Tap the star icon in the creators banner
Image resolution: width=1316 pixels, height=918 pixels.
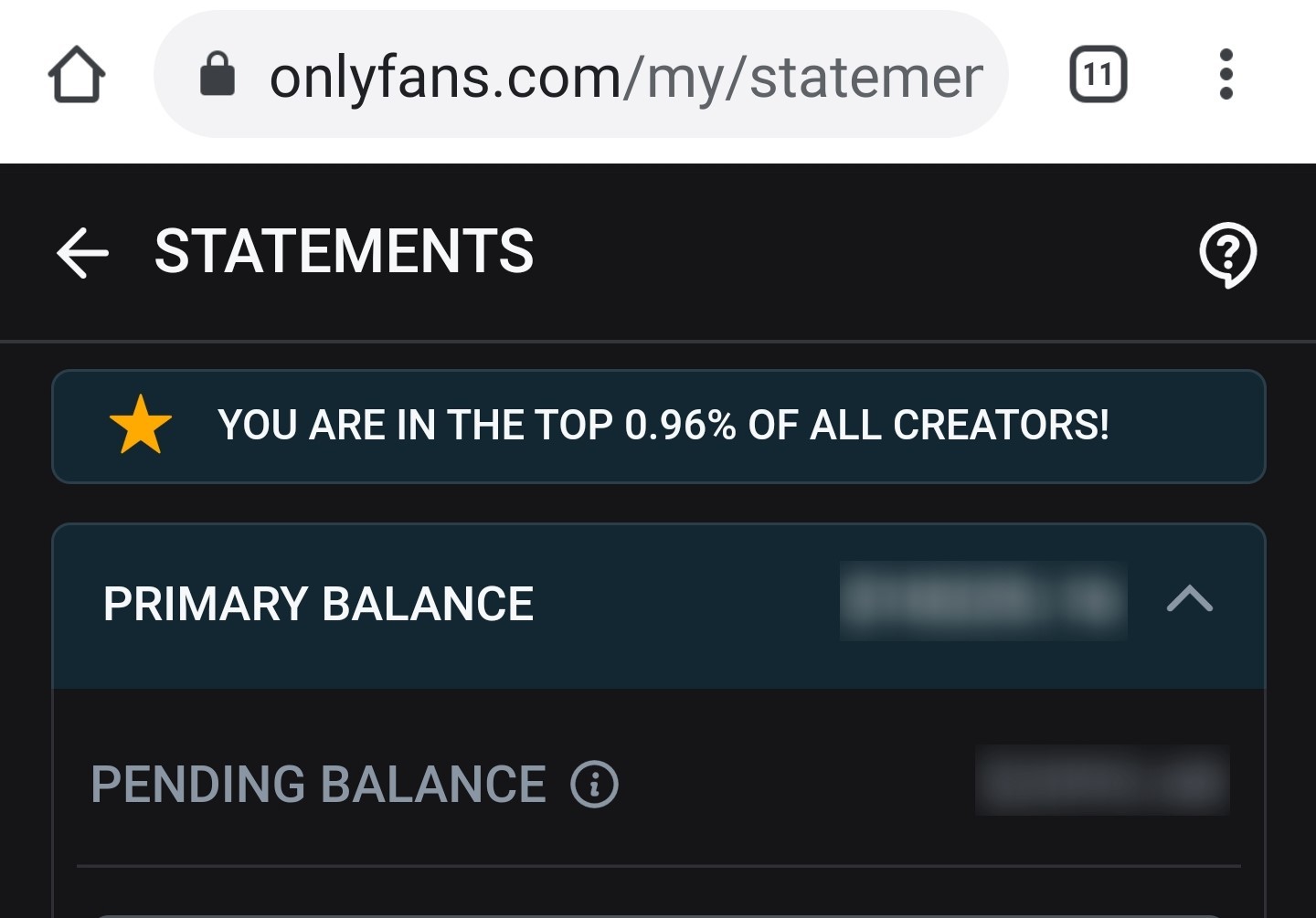pos(139,424)
